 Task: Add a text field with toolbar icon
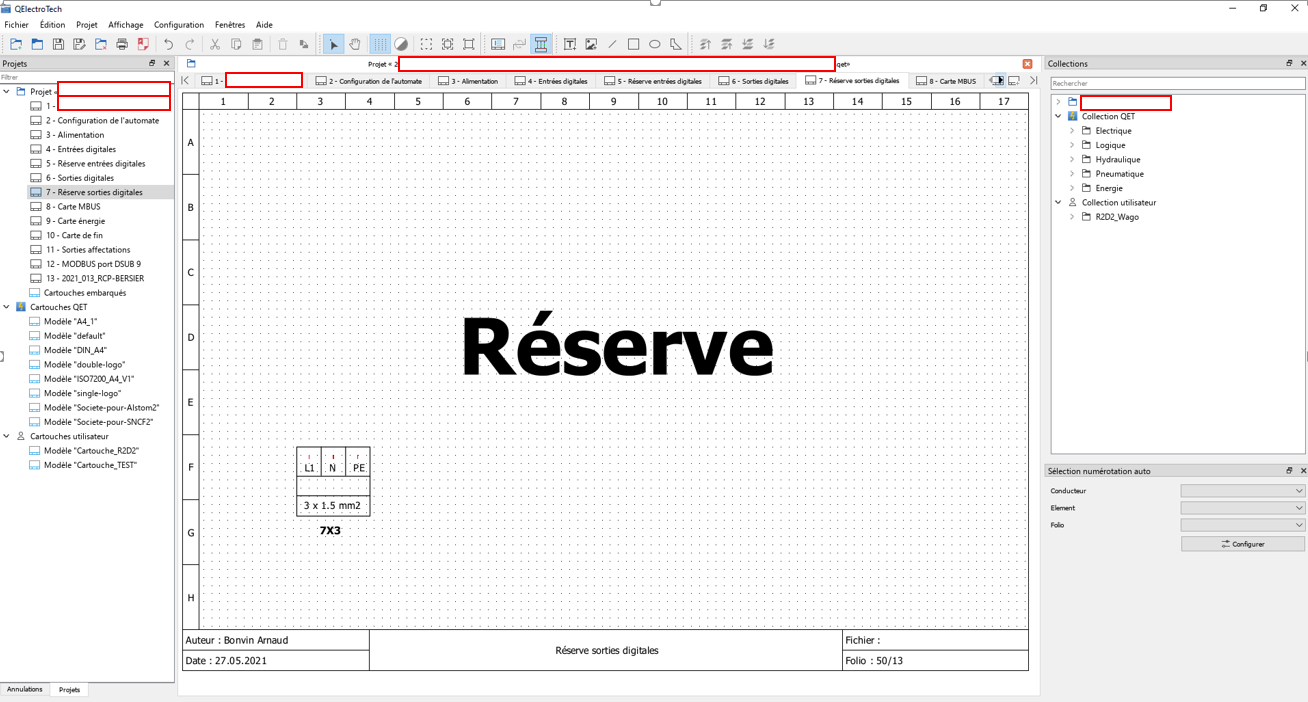[570, 44]
